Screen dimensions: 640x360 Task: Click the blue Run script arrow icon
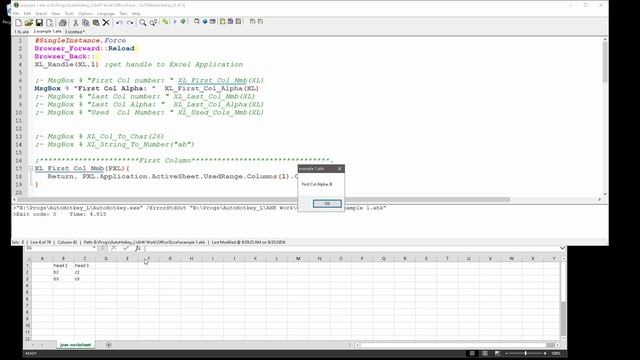(x=175, y=21)
